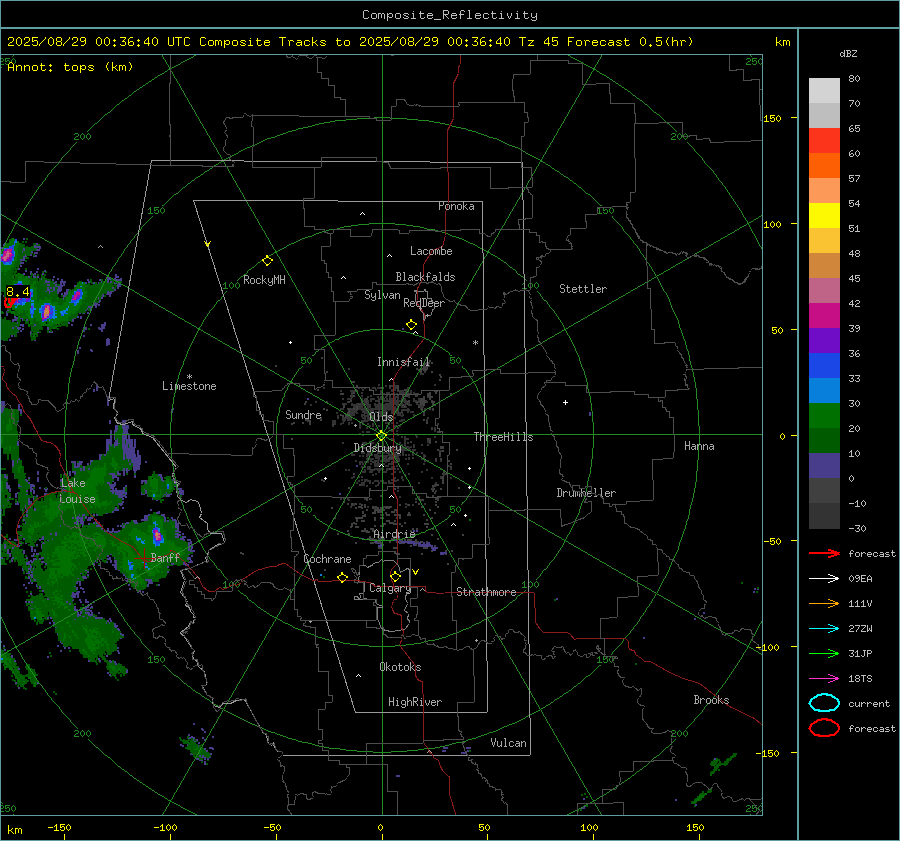Click the Blackfalds city label
This screenshot has height=841, width=900.
tap(425, 277)
